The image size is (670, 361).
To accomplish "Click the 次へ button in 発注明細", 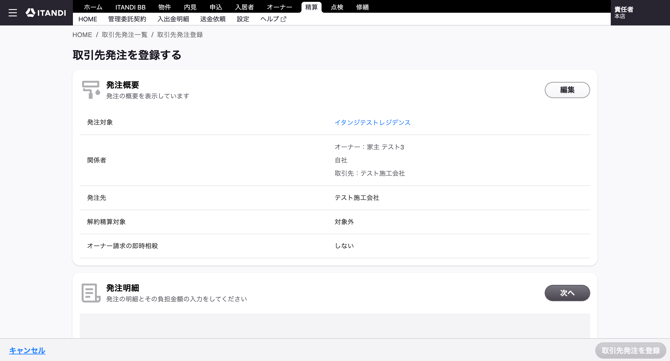I will click(567, 293).
